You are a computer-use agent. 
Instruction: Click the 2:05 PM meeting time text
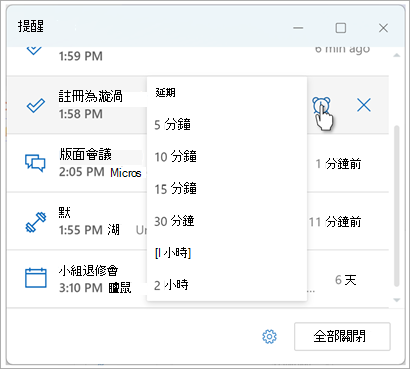click(82, 172)
